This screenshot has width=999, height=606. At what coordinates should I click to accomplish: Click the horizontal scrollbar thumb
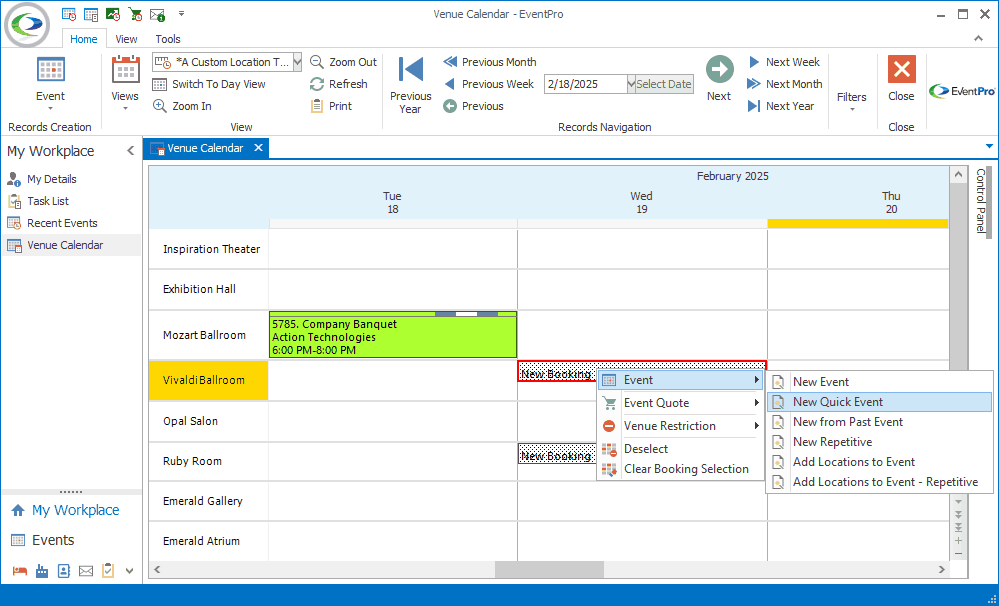click(549, 569)
